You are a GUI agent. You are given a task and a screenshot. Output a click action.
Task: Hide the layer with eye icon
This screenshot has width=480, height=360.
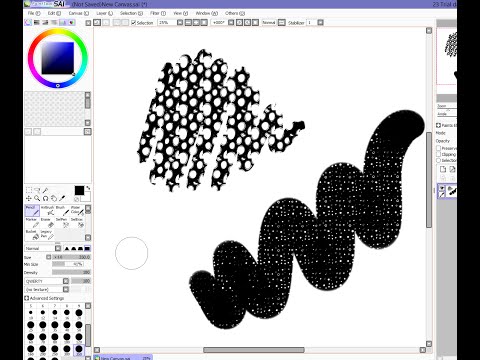pos(442,189)
